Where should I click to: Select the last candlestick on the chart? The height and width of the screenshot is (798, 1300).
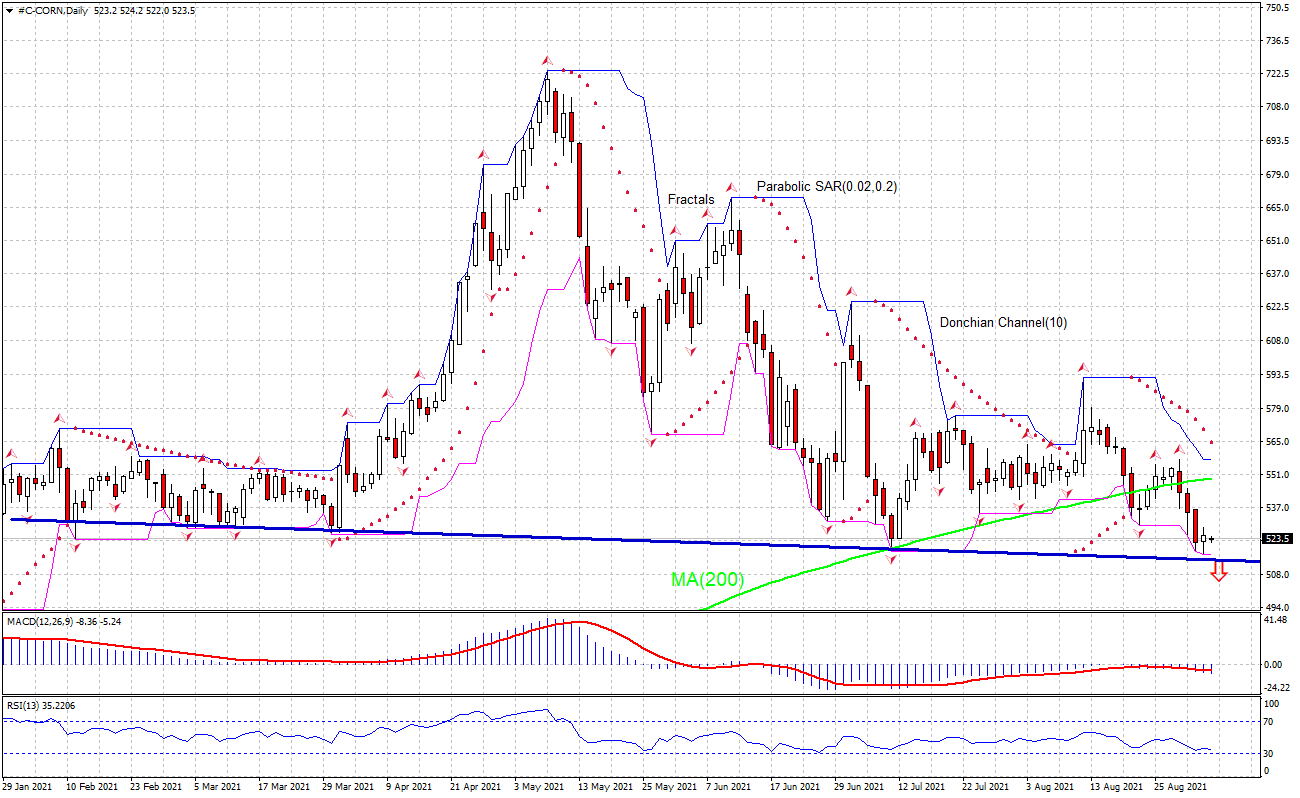(x=1212, y=539)
